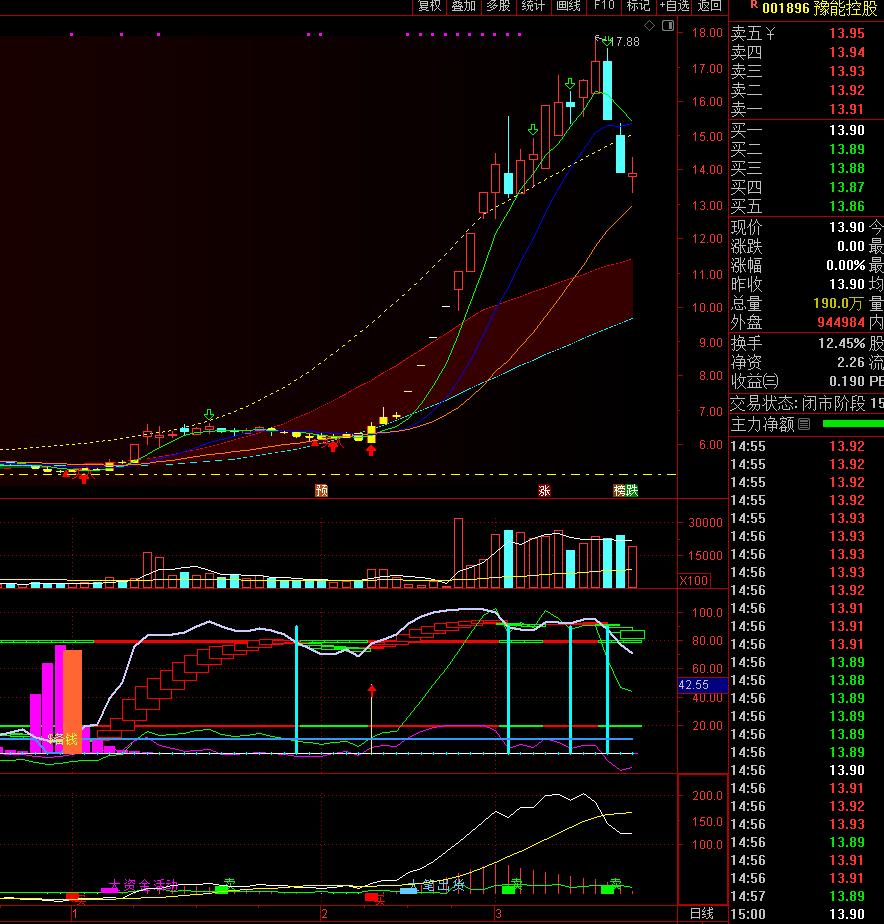The height and width of the screenshot is (924, 884).
Task: Switch to 多股 multi-stock view
Action: coord(498,6)
